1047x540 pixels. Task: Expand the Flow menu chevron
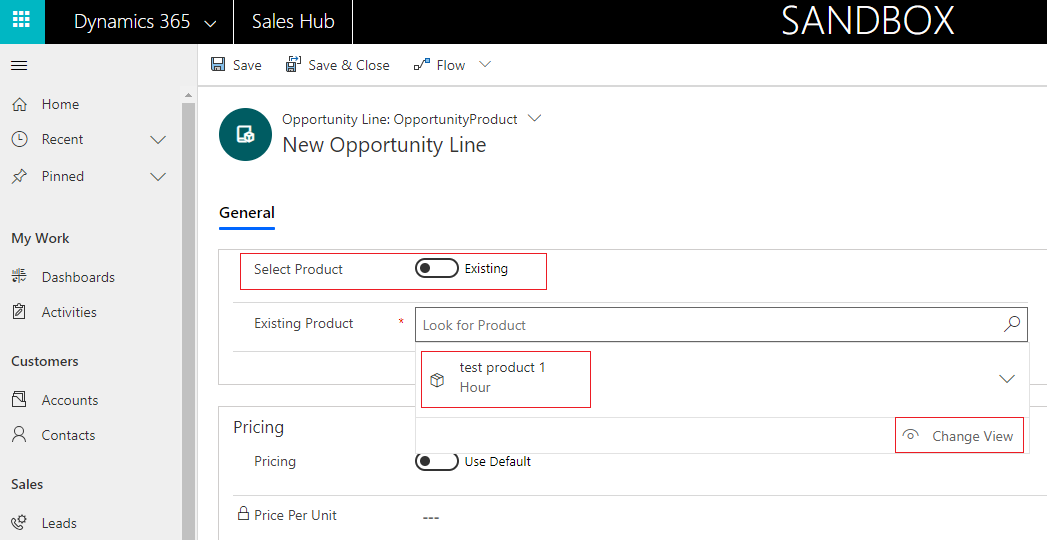click(485, 65)
